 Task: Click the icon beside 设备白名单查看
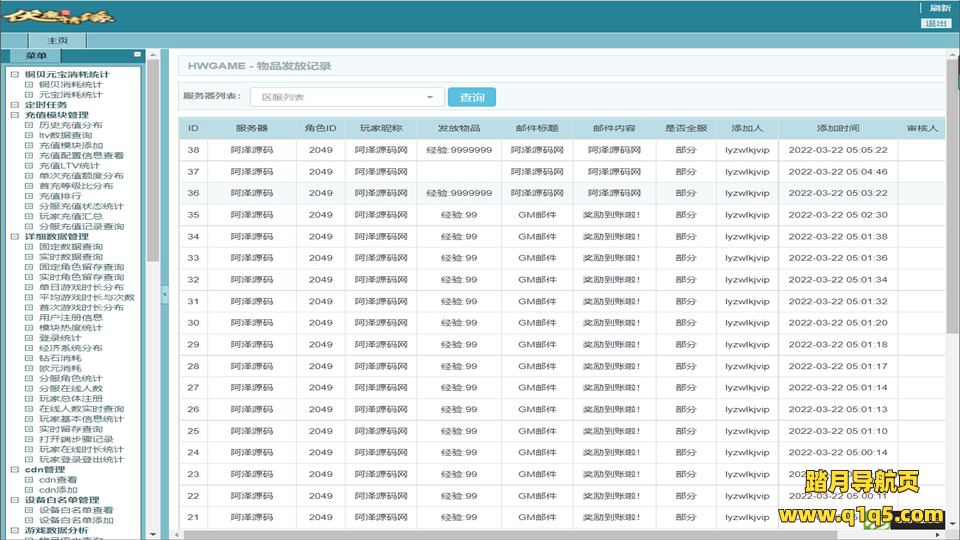tap(29, 510)
